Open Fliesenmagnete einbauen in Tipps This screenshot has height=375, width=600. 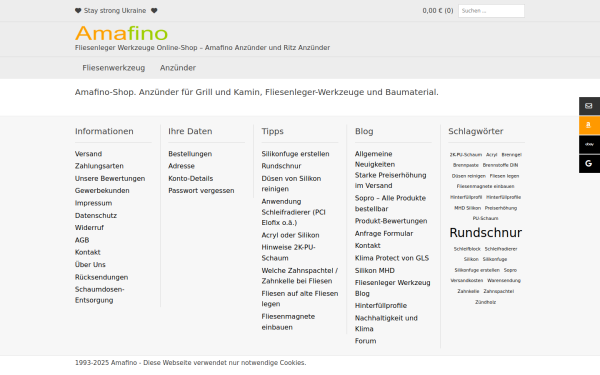288,322
